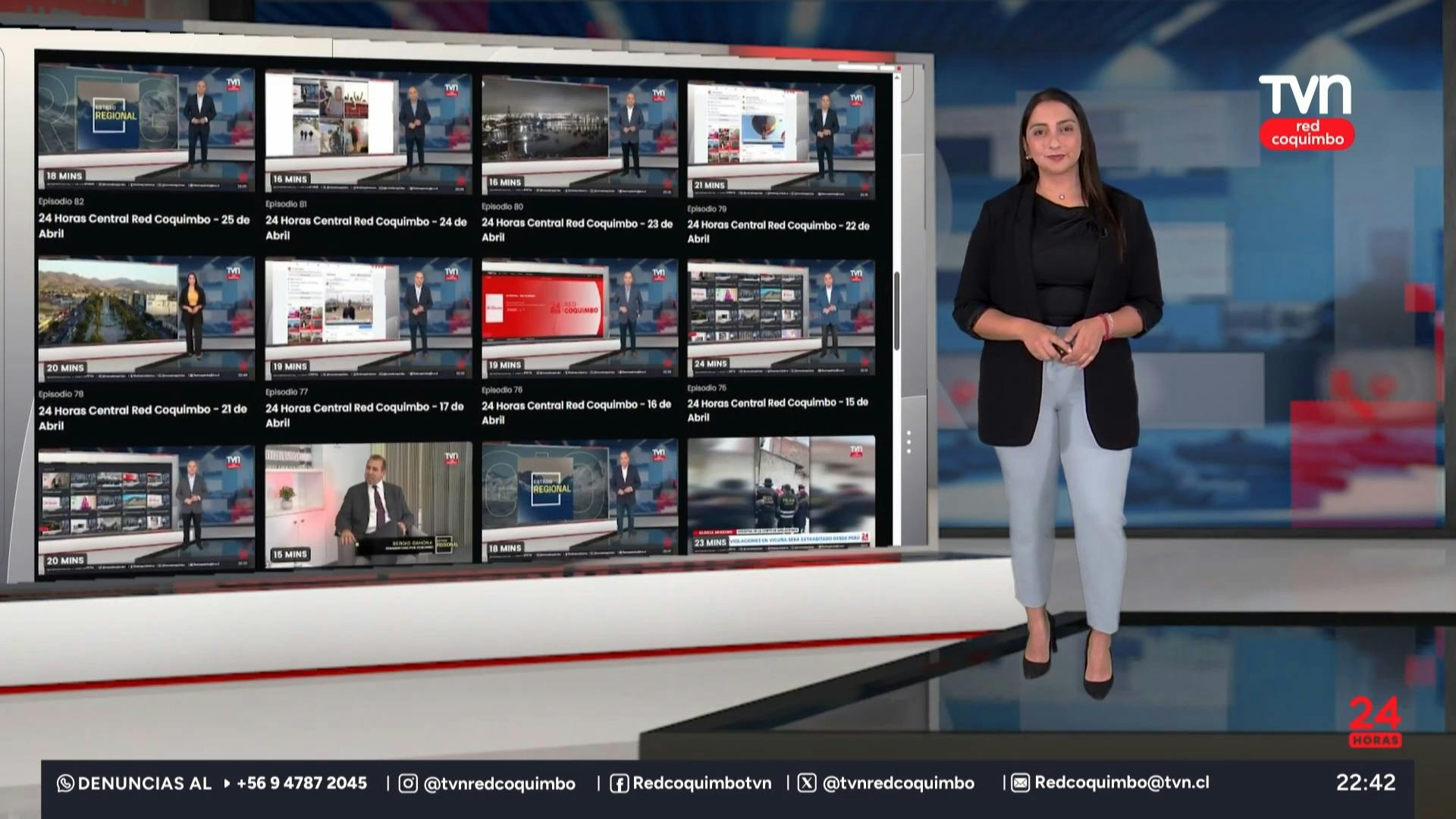The width and height of the screenshot is (1456, 819).
Task: Open title '24 Horas Central Red Coquimbo - 25 de Abril'
Action: coord(144,227)
